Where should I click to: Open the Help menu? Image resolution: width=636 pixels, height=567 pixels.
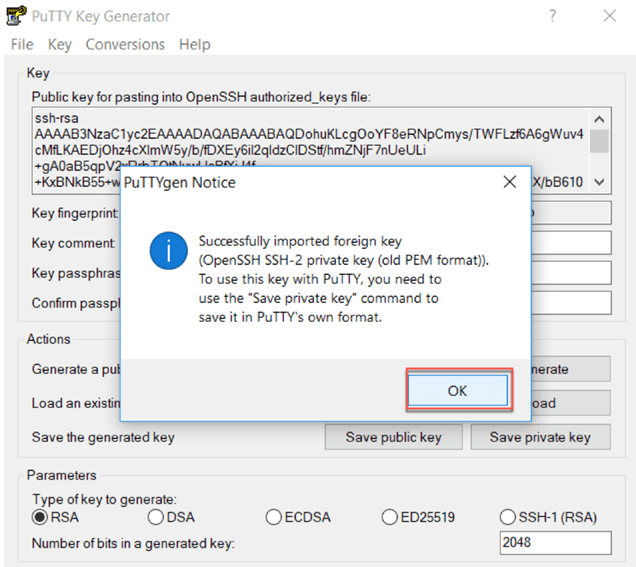[x=194, y=44]
